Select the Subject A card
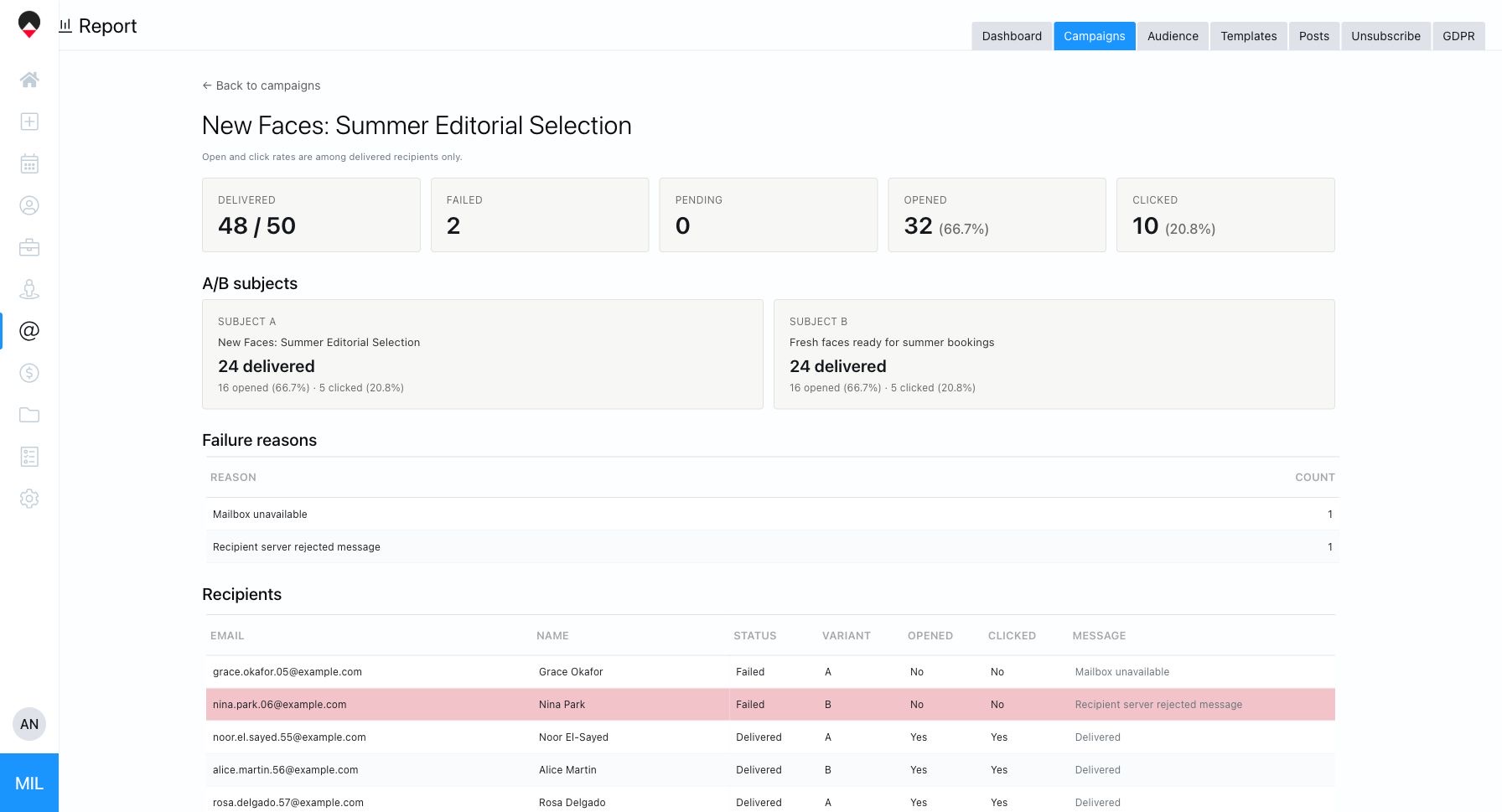The width and height of the screenshot is (1502, 812). pos(483,354)
